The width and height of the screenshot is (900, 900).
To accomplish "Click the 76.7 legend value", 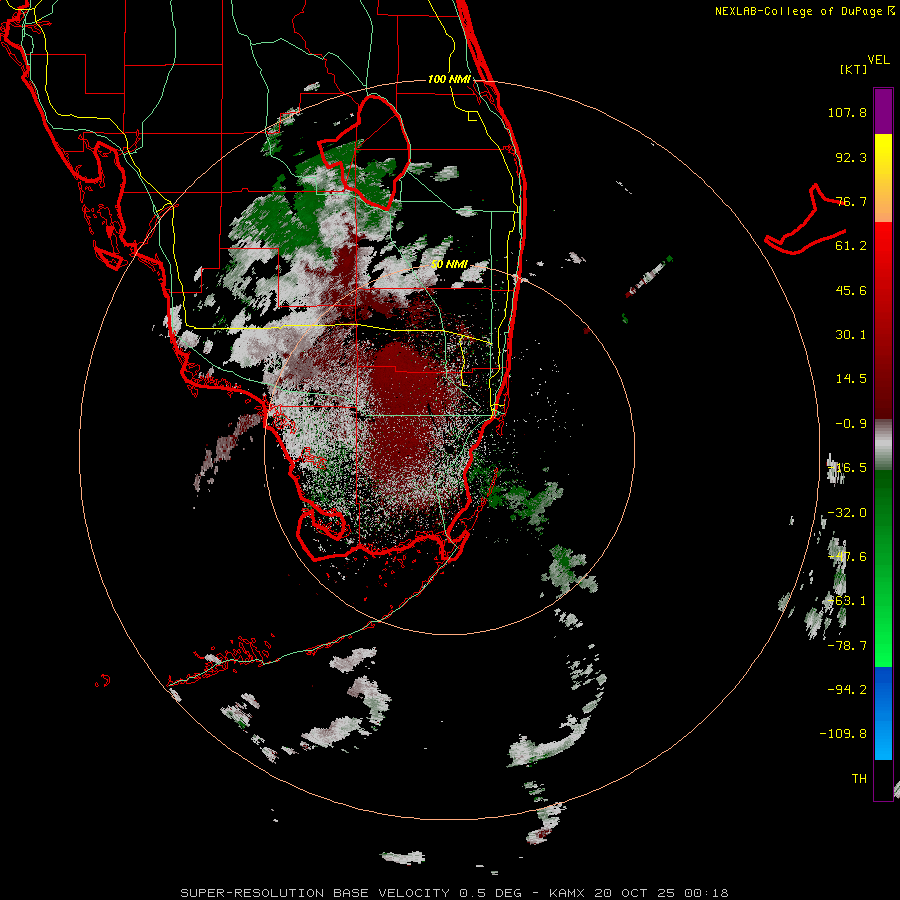I will (x=851, y=201).
